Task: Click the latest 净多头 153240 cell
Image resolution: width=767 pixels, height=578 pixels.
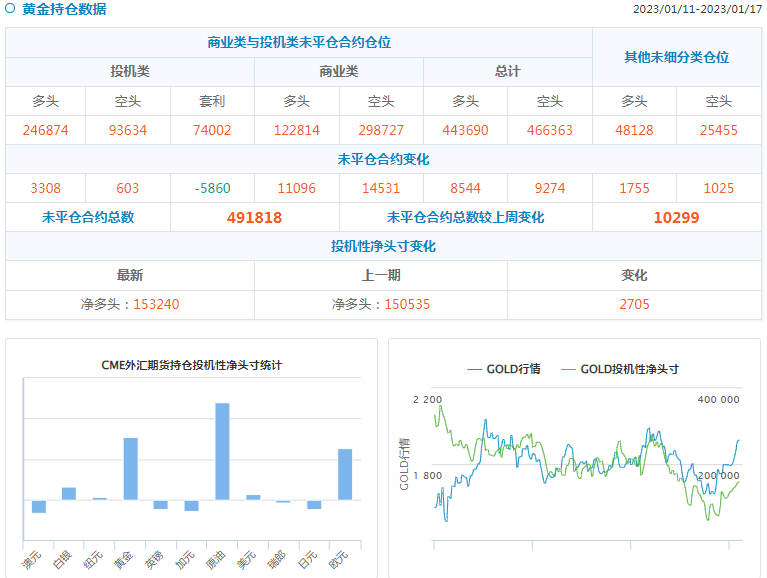Action: [130, 304]
